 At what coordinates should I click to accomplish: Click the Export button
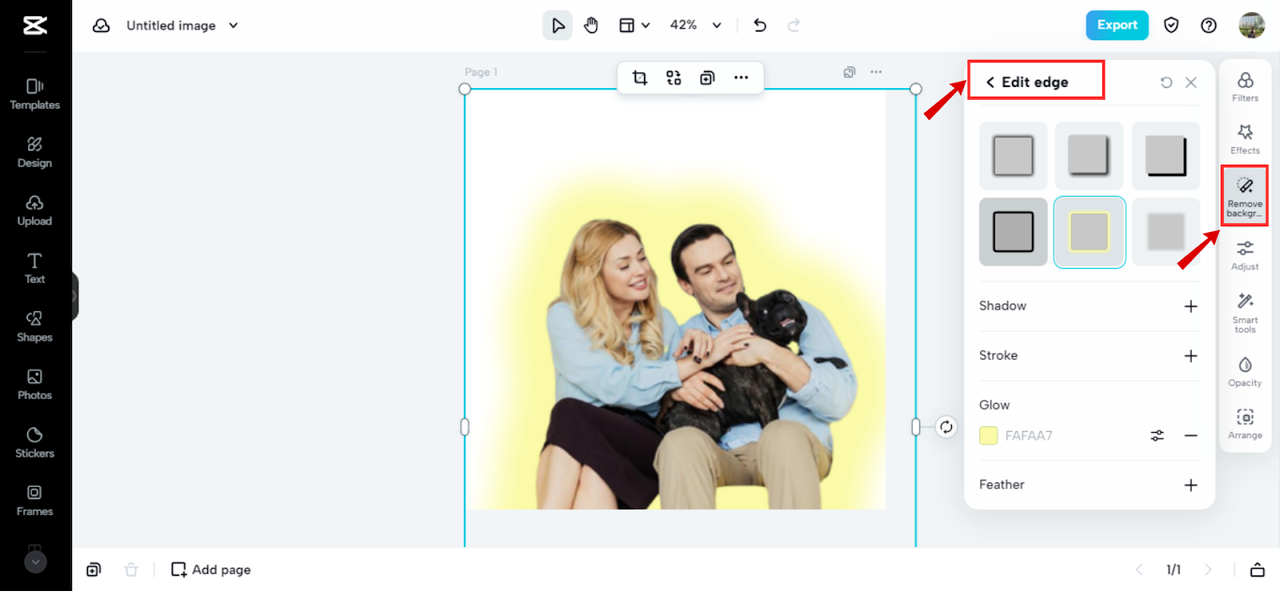point(1117,25)
